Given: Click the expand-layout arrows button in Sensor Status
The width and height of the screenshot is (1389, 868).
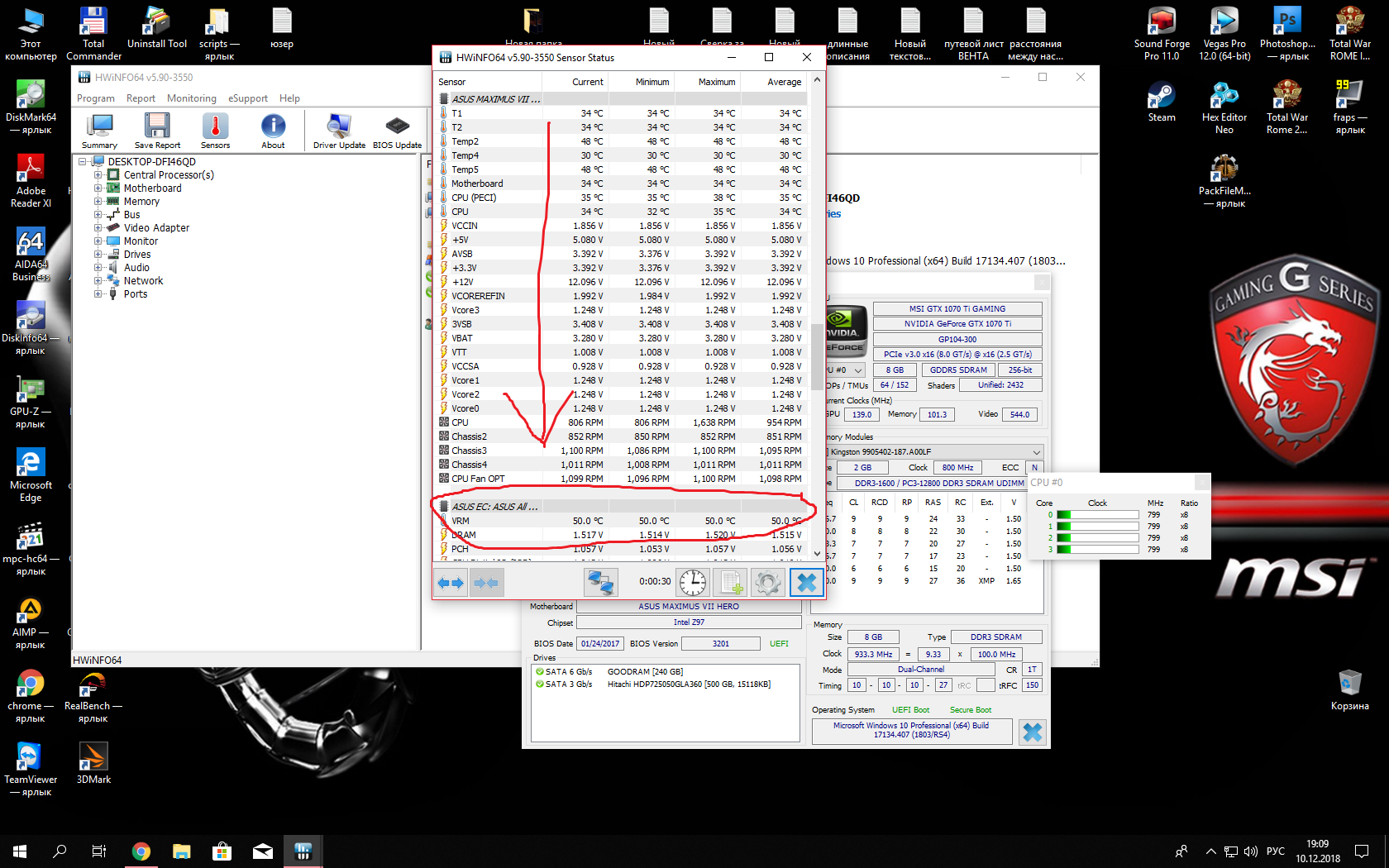Looking at the screenshot, I should coord(451,583).
